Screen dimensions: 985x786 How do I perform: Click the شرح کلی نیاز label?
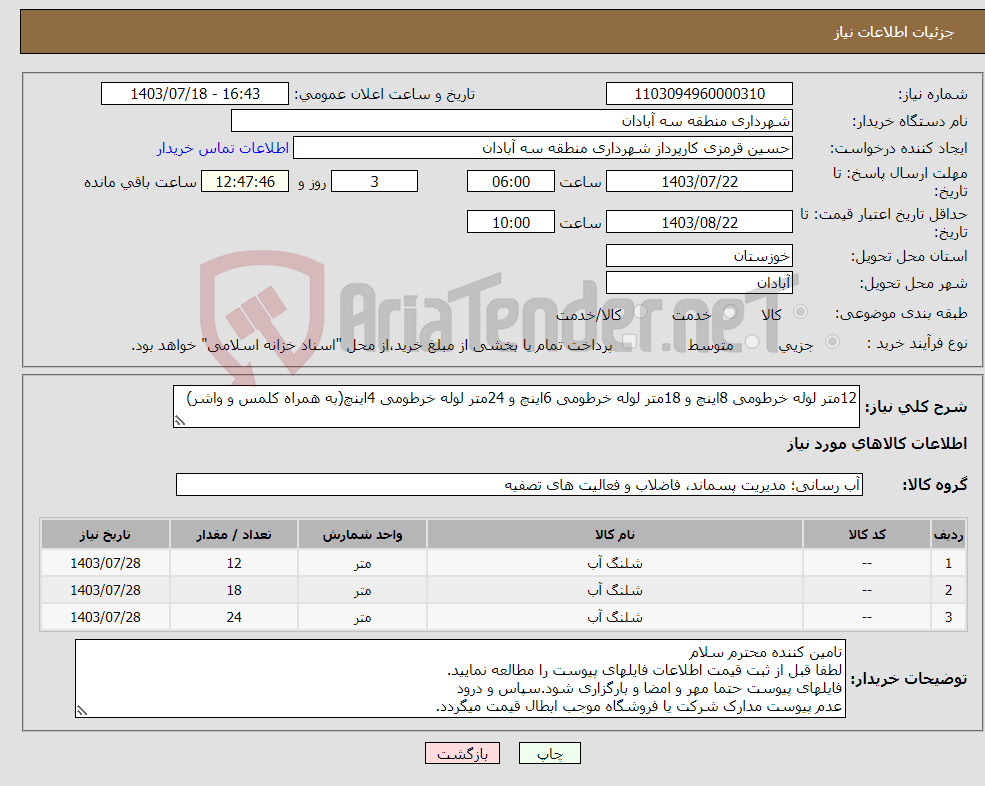click(x=916, y=407)
